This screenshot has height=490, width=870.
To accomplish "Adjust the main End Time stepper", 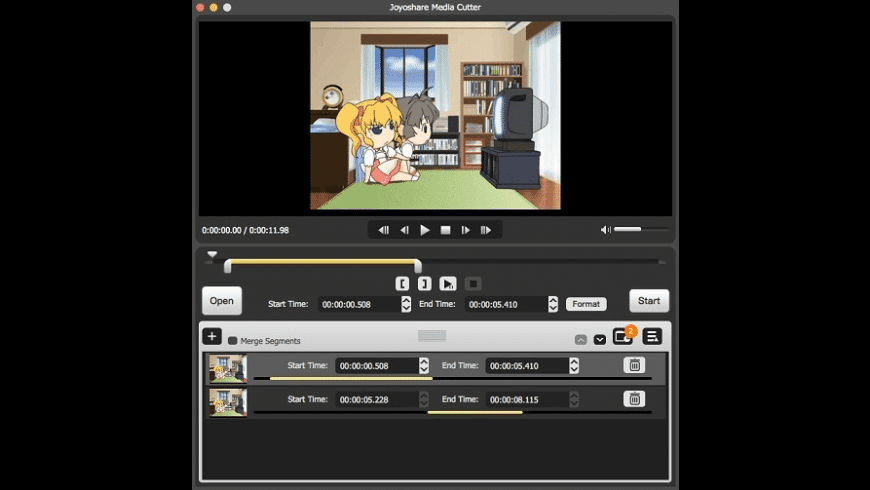I will [x=553, y=304].
